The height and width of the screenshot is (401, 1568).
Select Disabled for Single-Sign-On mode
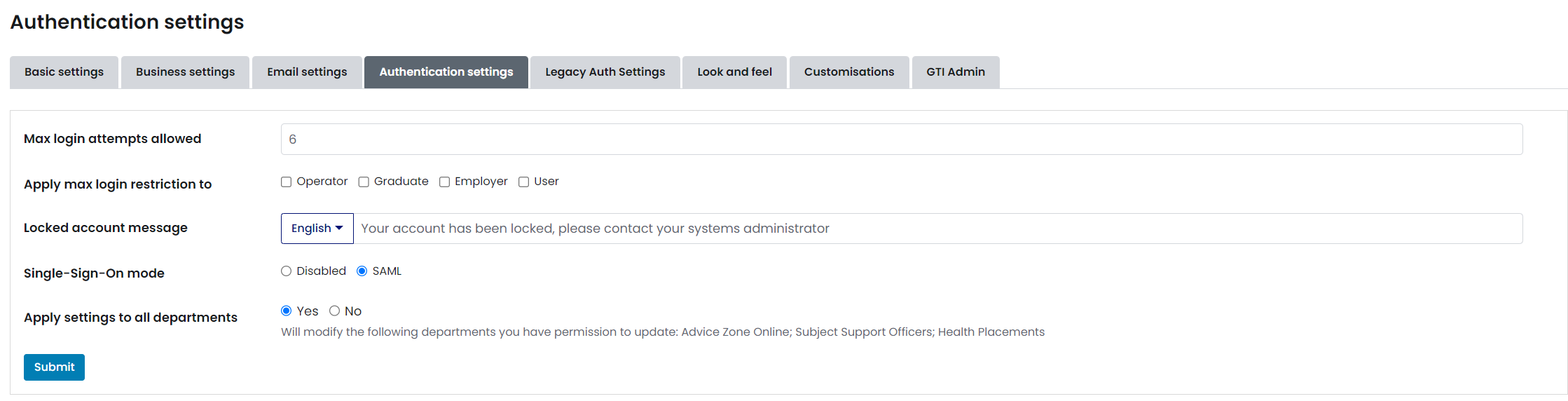[287, 271]
